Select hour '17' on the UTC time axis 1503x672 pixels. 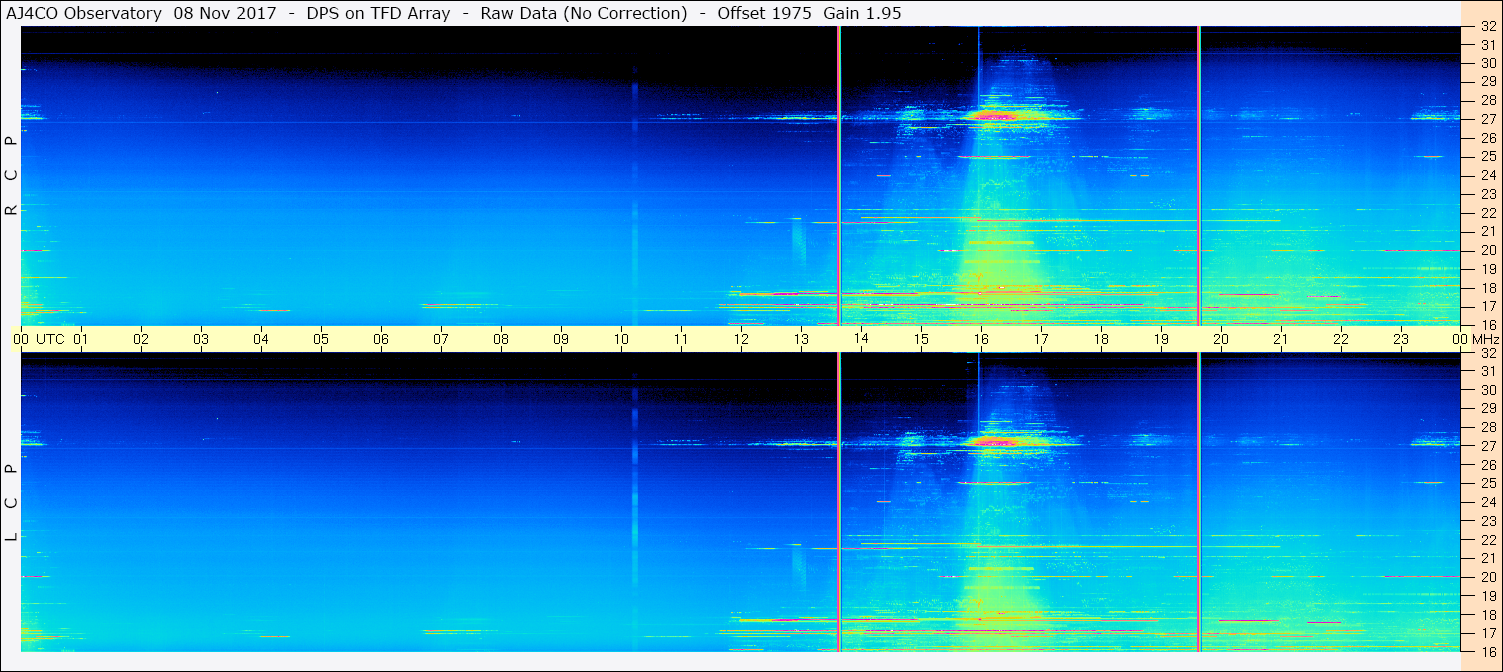click(x=1041, y=339)
